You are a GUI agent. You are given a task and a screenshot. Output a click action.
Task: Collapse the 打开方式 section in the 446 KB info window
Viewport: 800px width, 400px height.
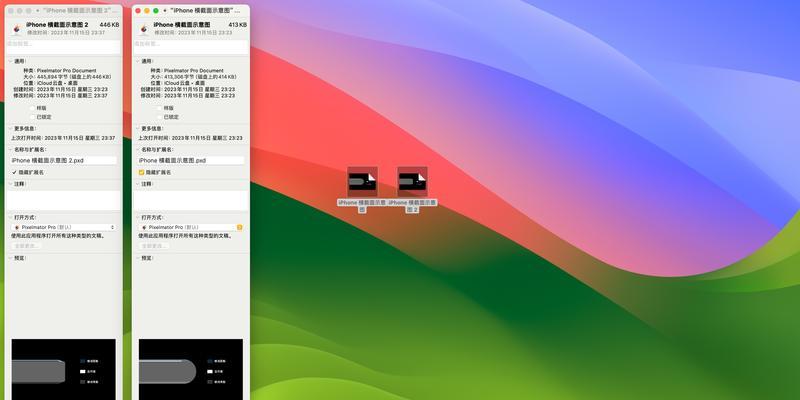(10, 217)
